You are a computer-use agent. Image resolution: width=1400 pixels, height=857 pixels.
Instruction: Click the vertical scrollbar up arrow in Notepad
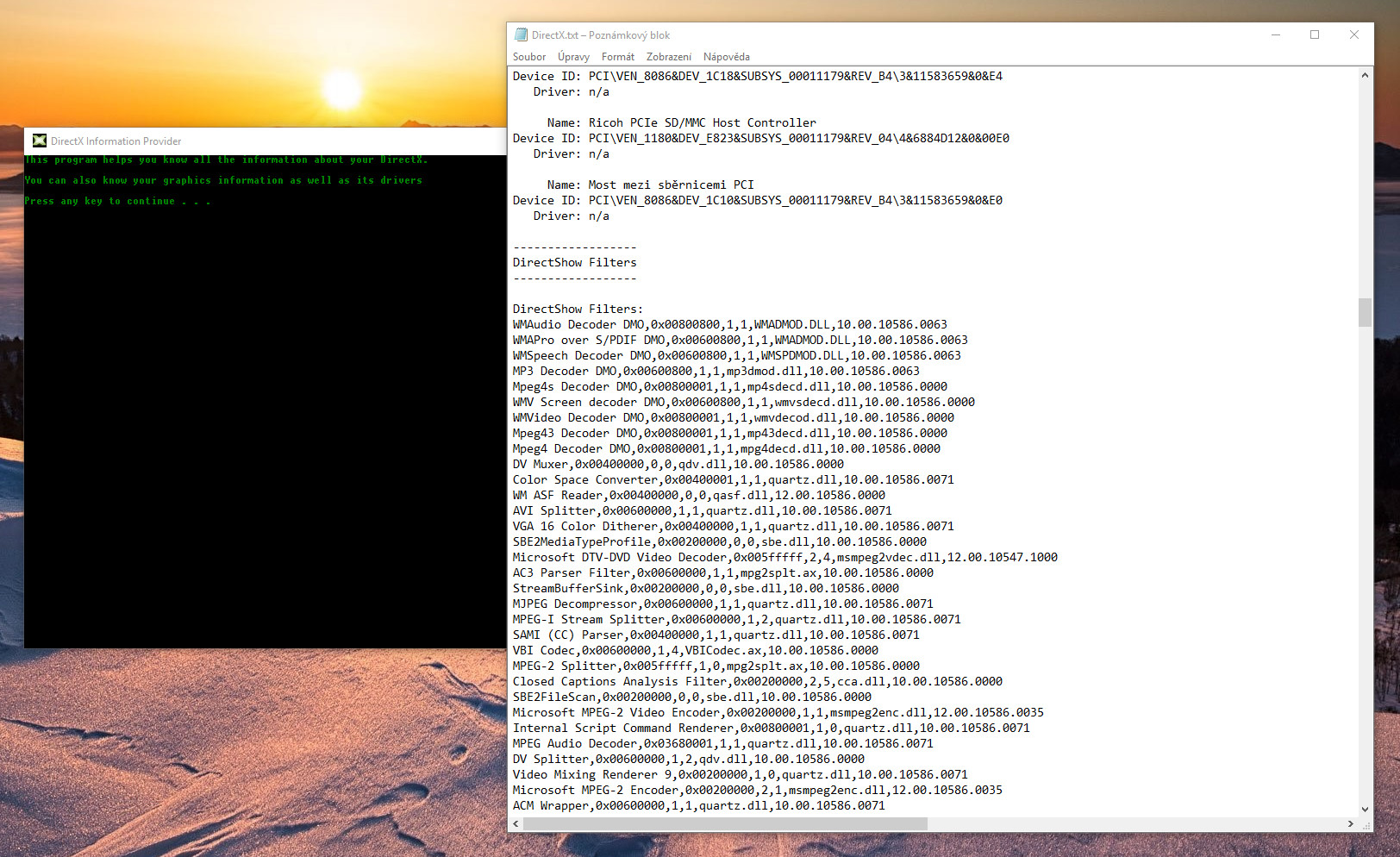pos(1365,75)
